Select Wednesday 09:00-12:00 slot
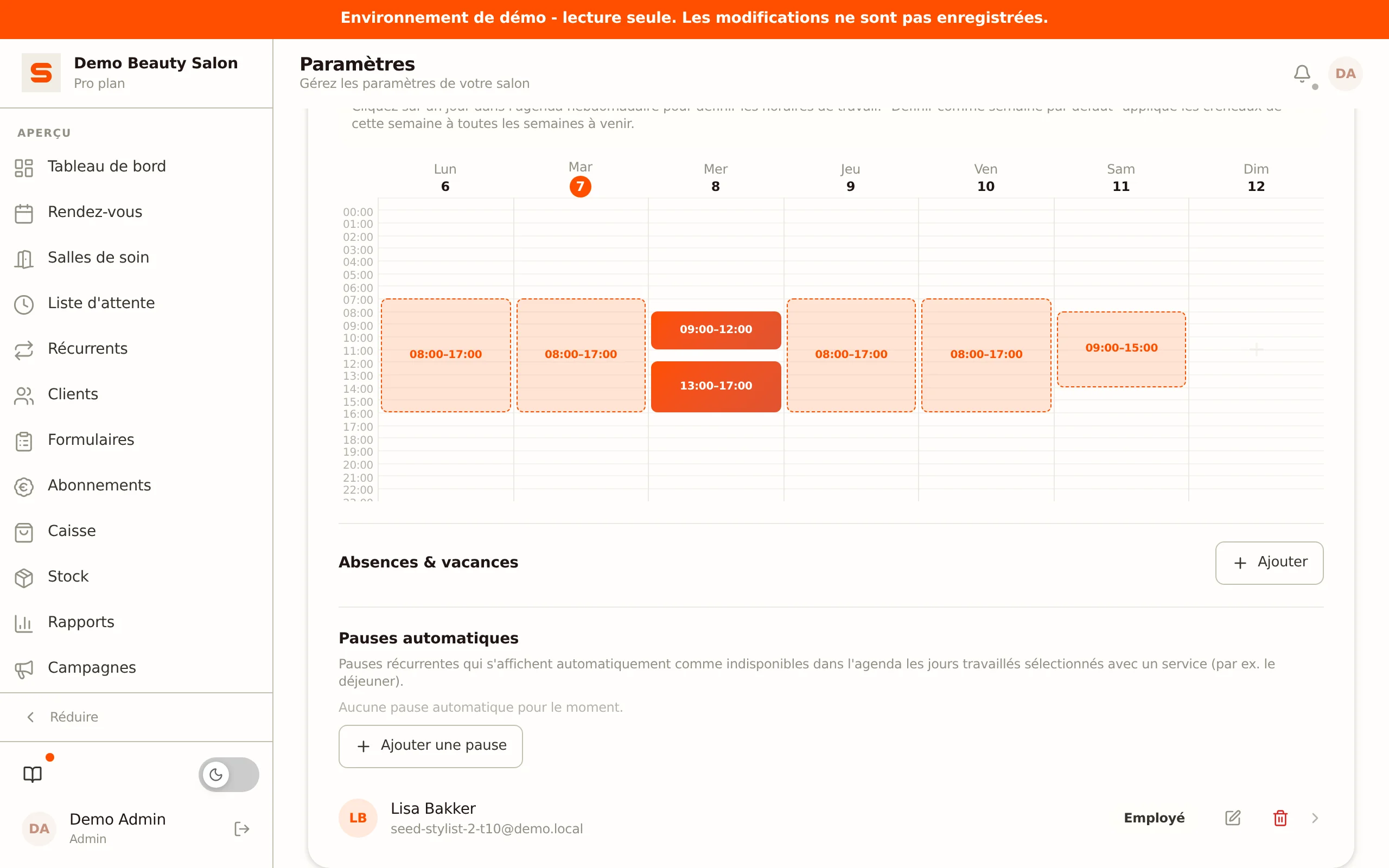The width and height of the screenshot is (1389, 868). (716, 330)
